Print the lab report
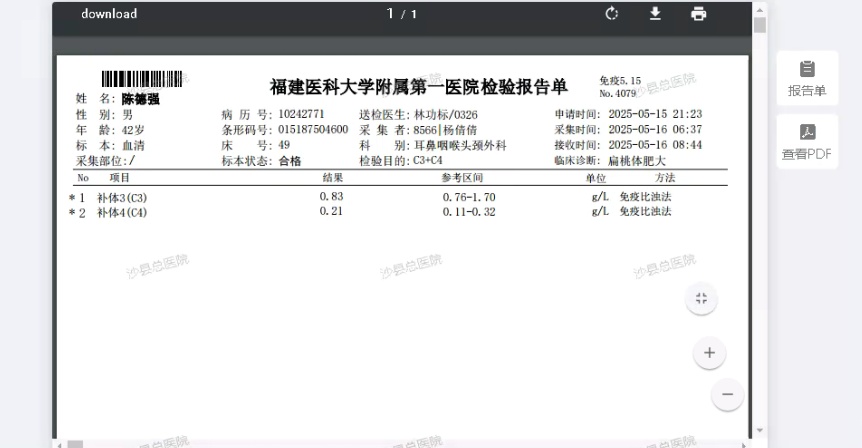Viewport: 862px width, 448px height. coord(698,14)
